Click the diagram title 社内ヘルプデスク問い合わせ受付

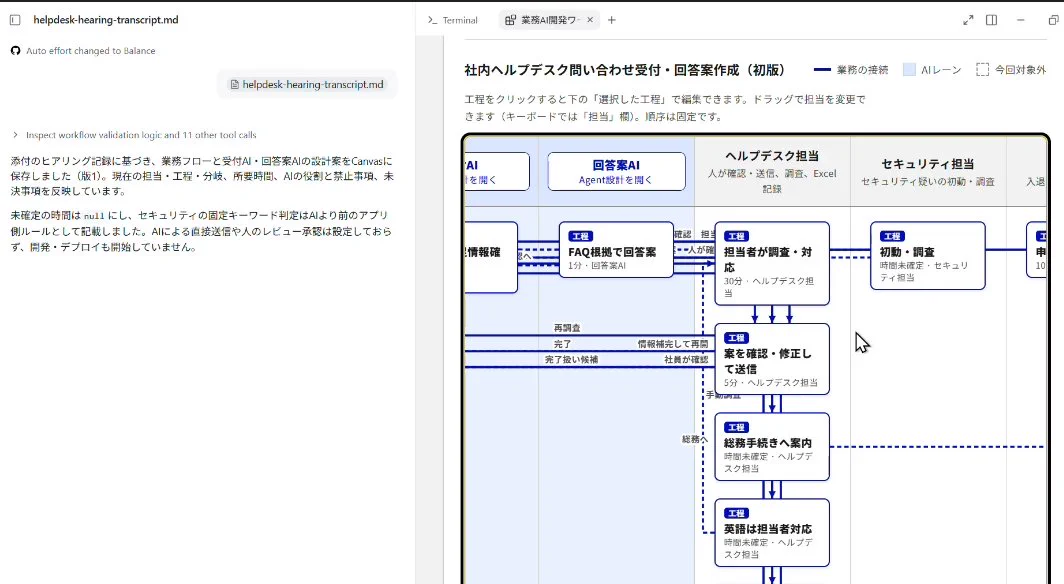click(624, 70)
